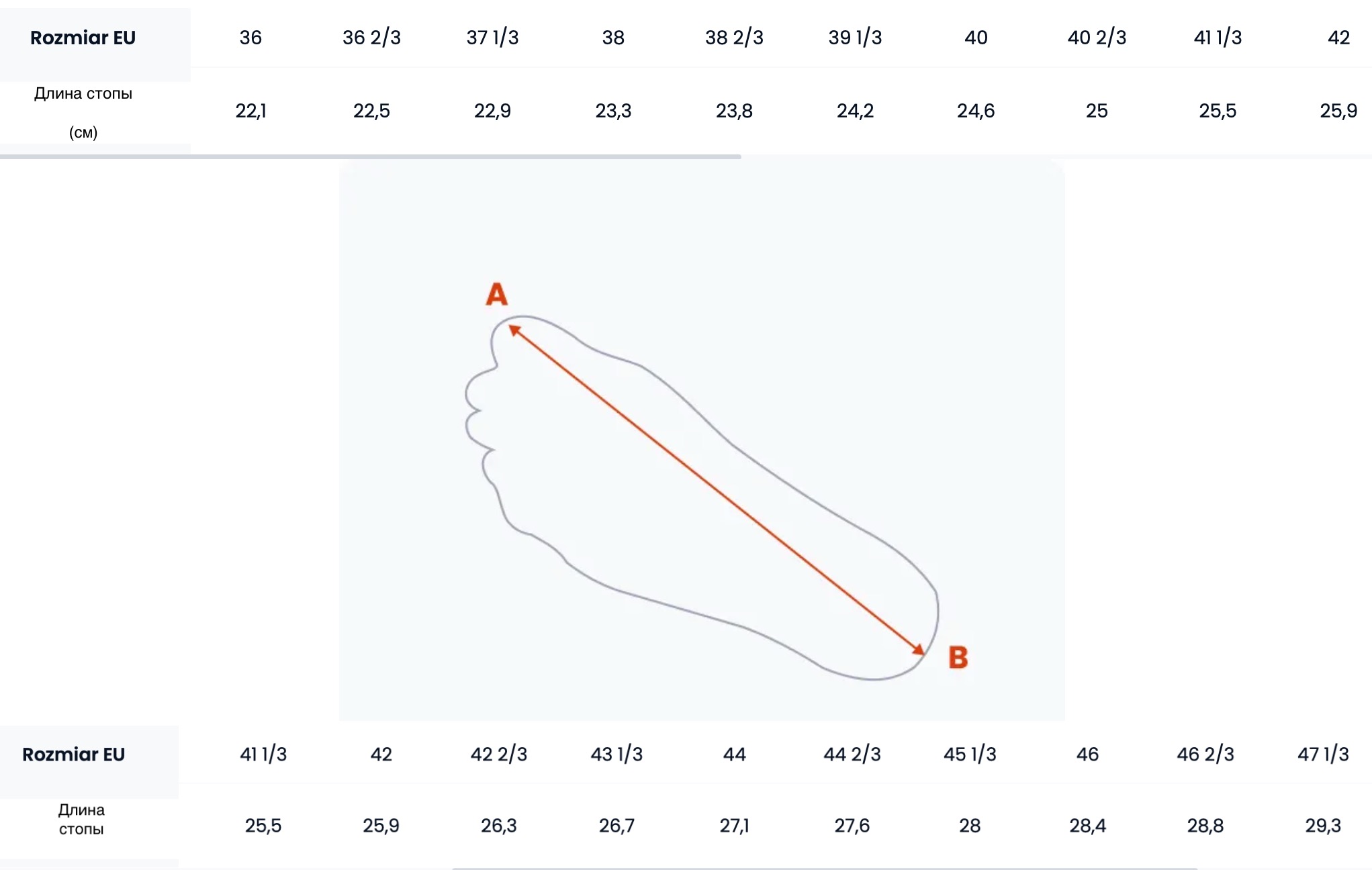Viewport: 1372px width, 870px height.
Task: Click the orange letter B marker
Action: [x=958, y=657]
